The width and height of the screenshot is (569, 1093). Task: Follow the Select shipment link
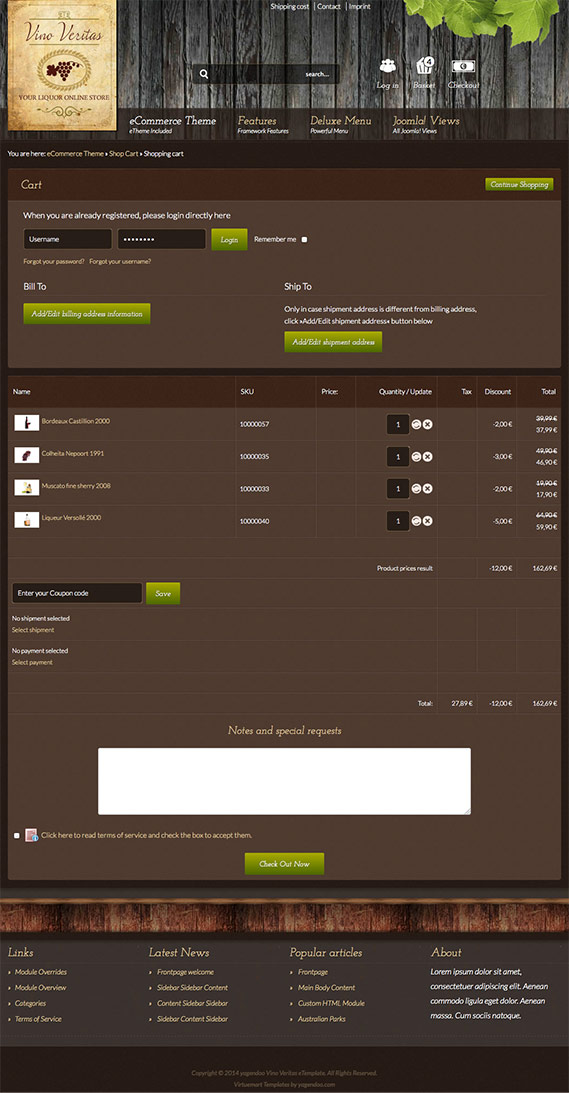(x=33, y=630)
